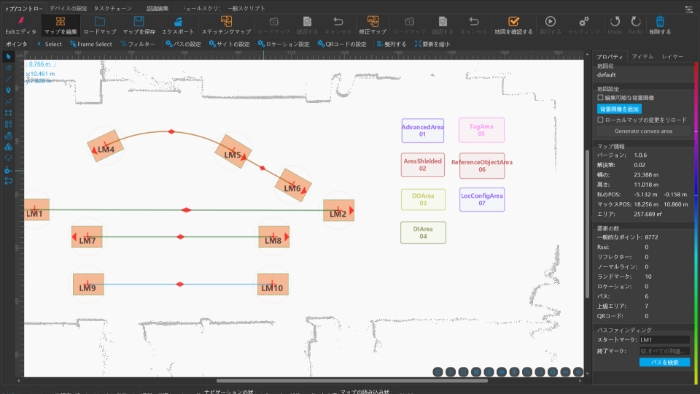Click the 削除する trash can icon
The width and height of the screenshot is (700, 394).
pyautogui.click(x=660, y=21)
